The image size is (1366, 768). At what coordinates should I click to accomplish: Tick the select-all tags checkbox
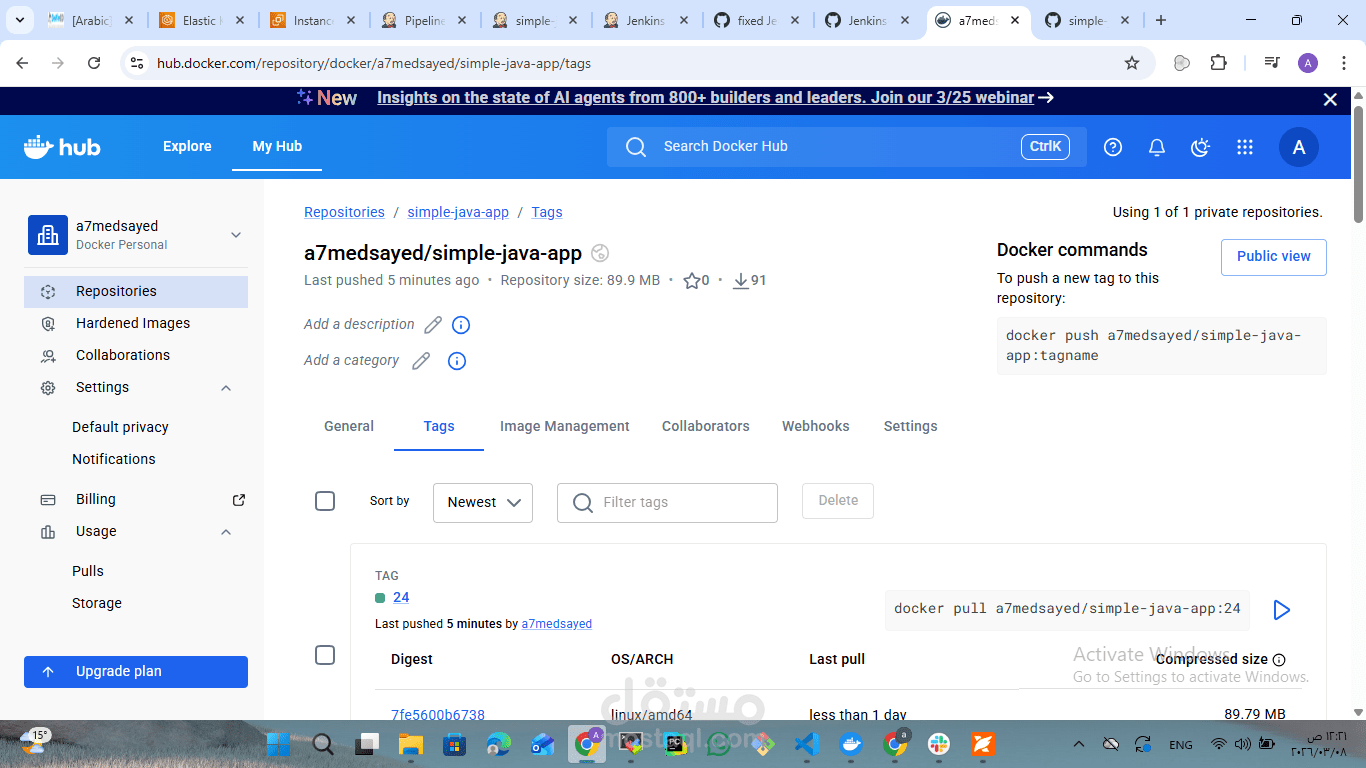(x=325, y=501)
